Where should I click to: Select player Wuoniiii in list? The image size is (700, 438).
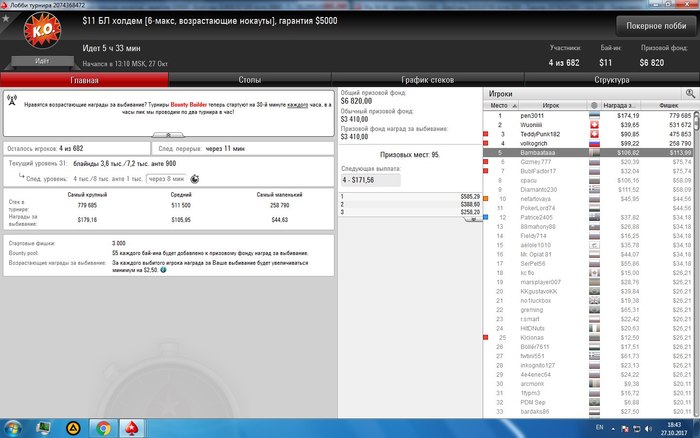pos(588,125)
